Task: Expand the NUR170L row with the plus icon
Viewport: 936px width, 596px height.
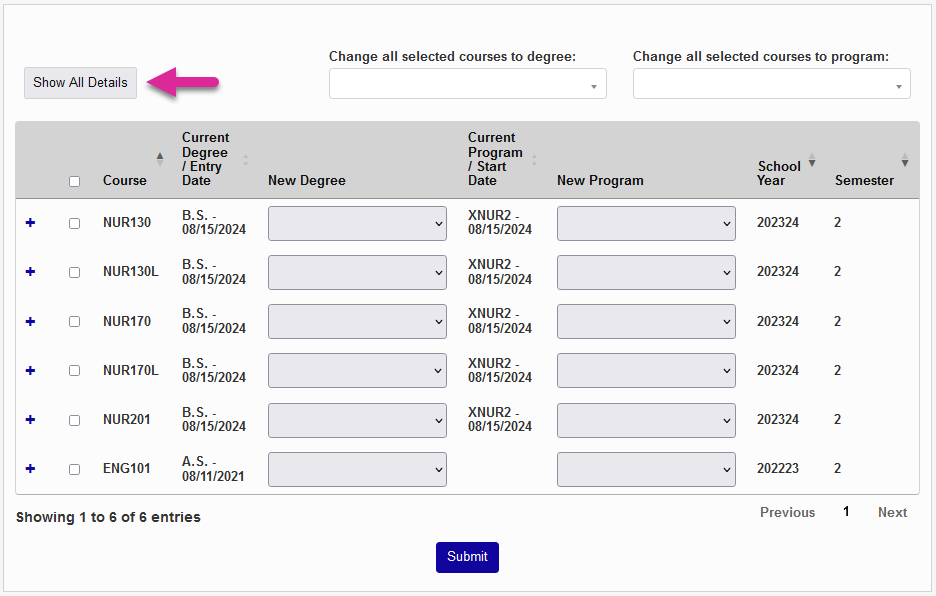Action: click(x=29, y=370)
